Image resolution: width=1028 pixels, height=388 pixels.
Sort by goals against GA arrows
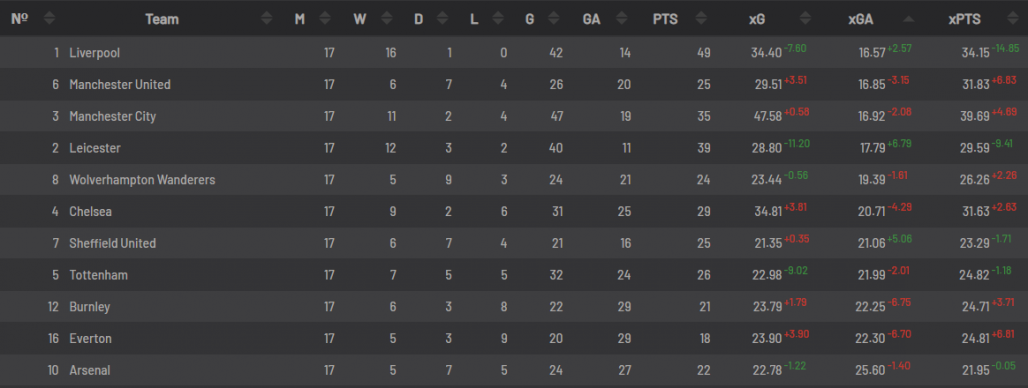coord(623,19)
